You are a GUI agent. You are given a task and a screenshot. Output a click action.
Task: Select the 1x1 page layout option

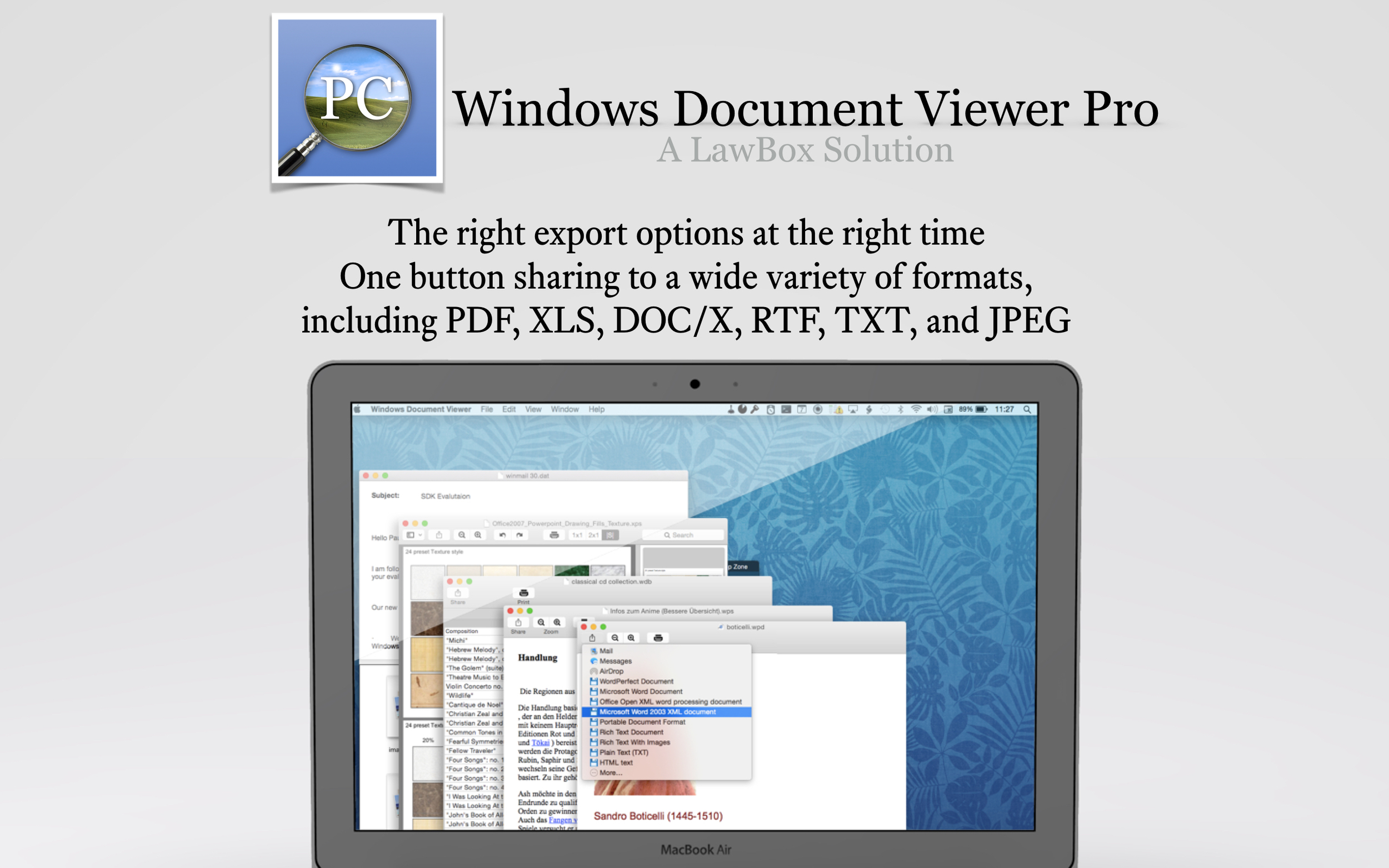[x=577, y=535]
